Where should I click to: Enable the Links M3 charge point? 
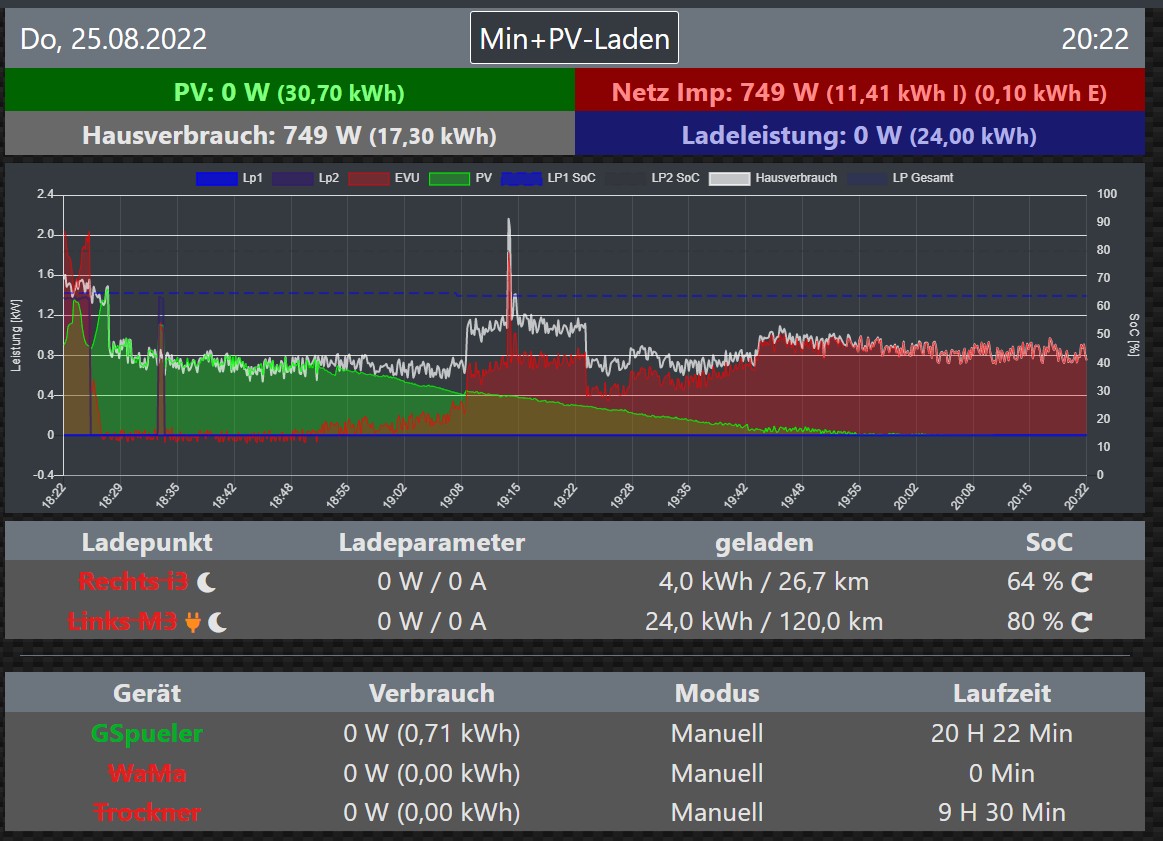[x=122, y=622]
